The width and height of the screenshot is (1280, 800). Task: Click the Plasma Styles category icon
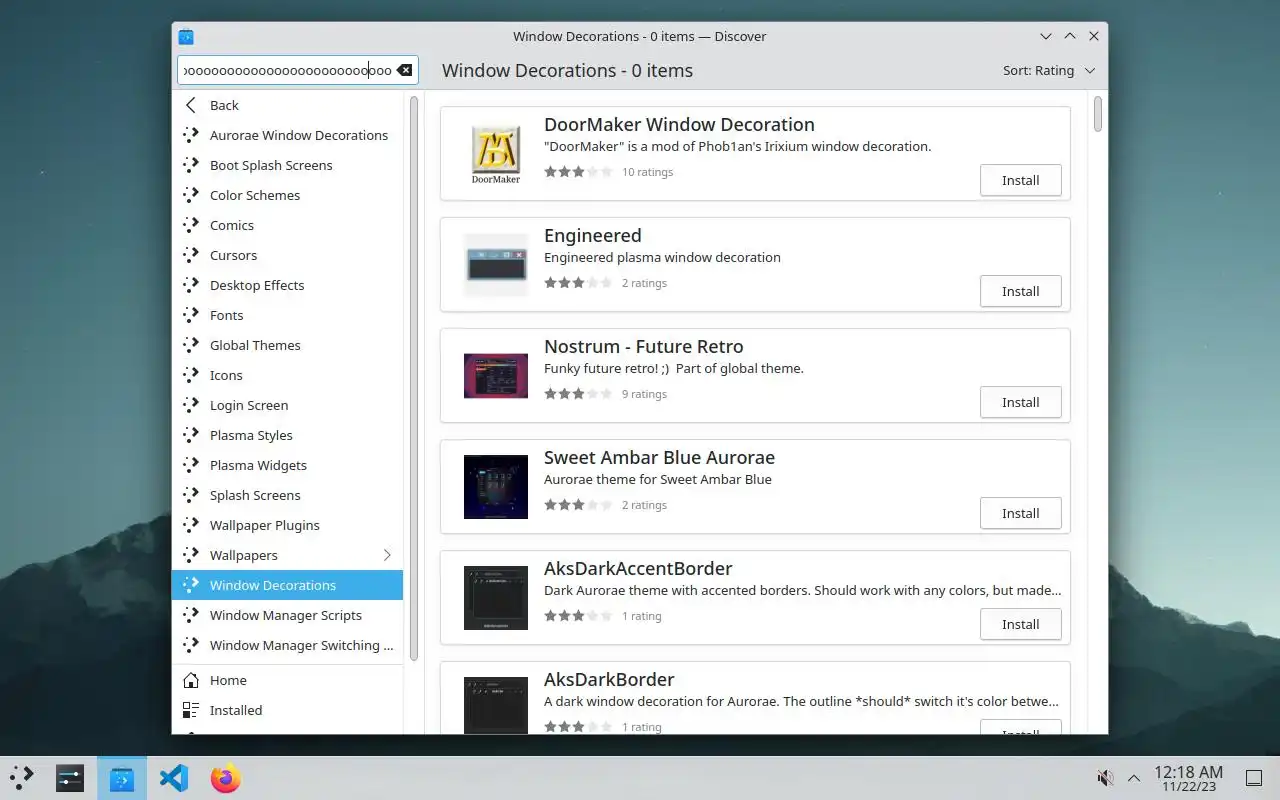tap(191, 435)
